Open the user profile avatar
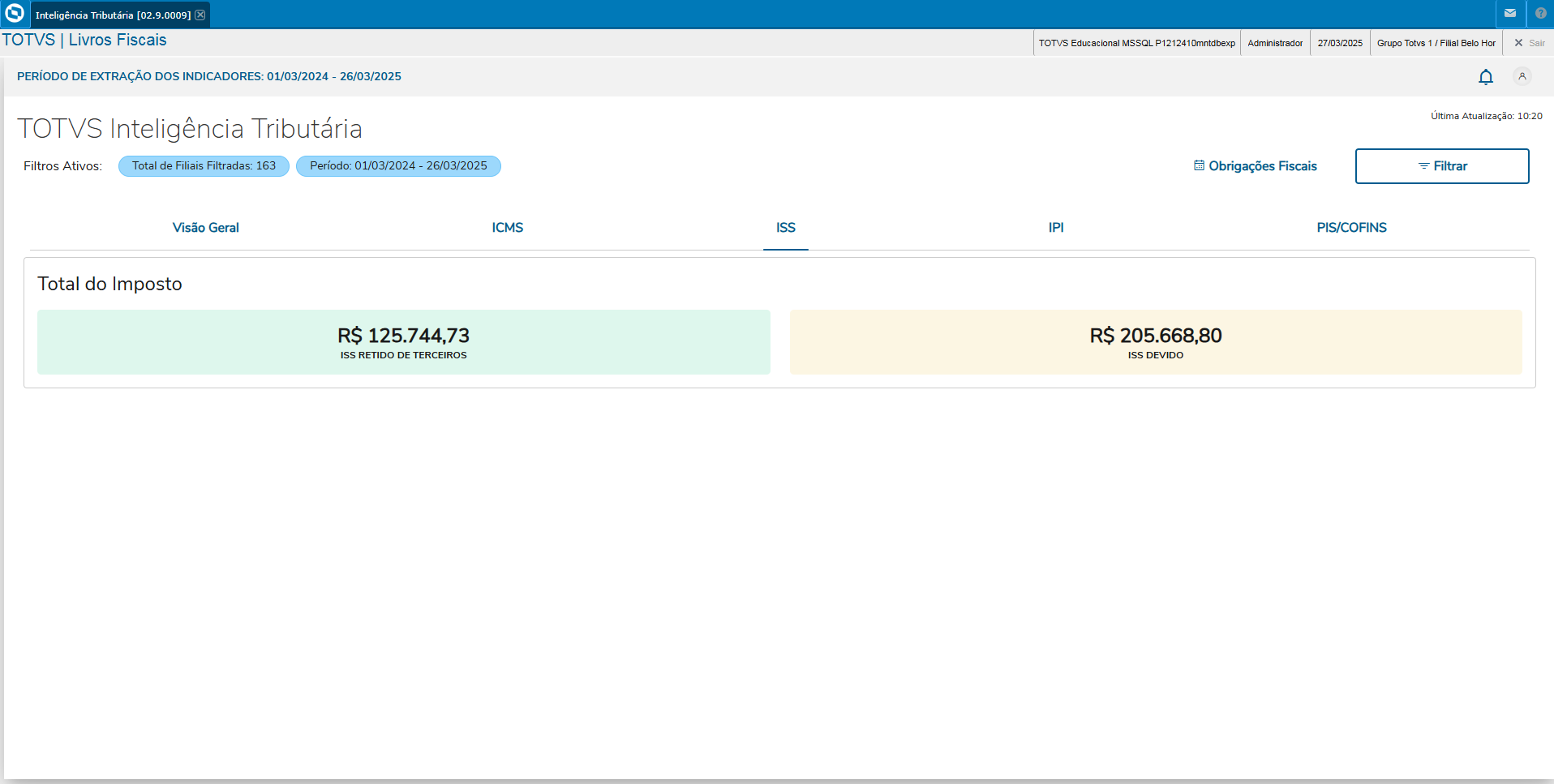Screen dimensions: 1554x784 (1522, 76)
